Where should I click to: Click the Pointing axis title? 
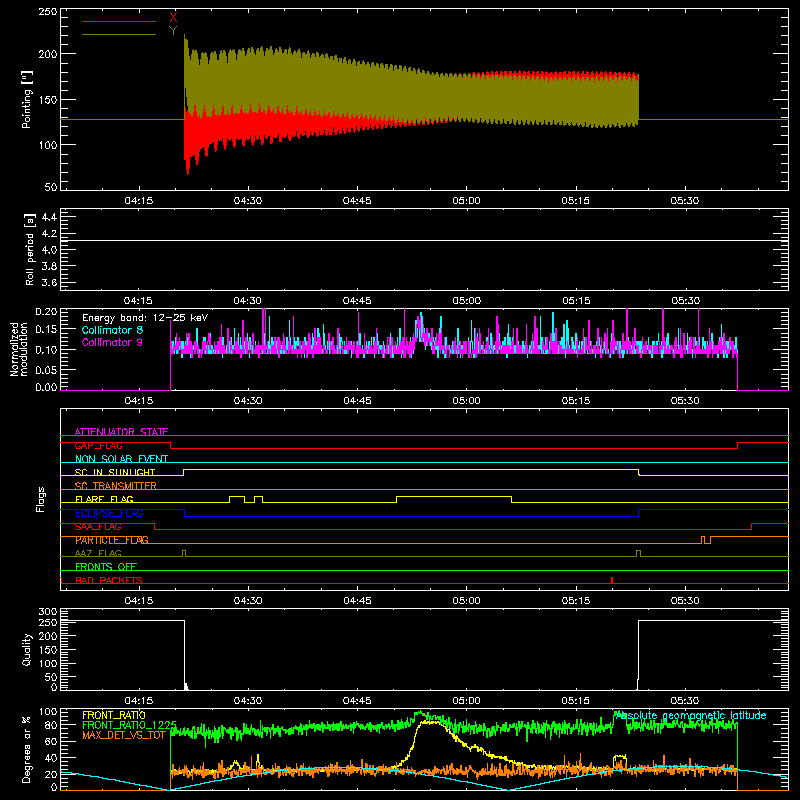point(27,99)
